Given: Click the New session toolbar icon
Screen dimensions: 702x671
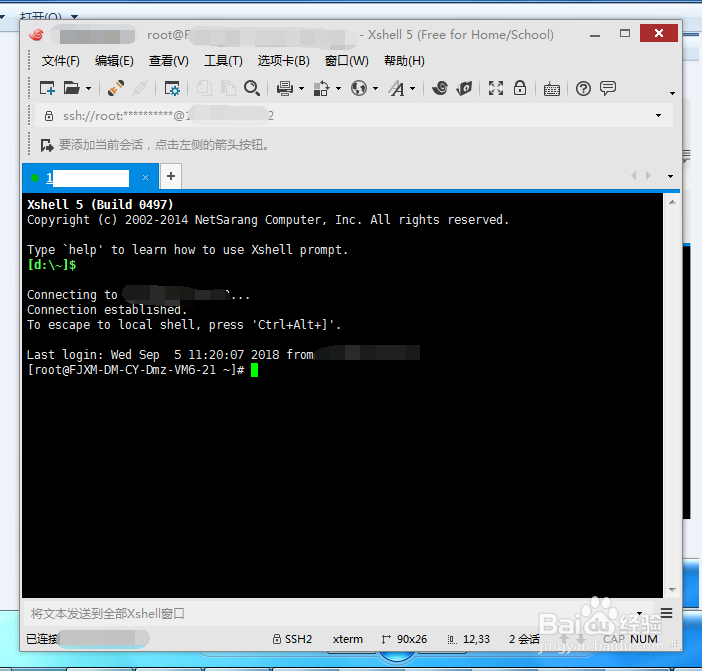Looking at the screenshot, I should 47,88.
